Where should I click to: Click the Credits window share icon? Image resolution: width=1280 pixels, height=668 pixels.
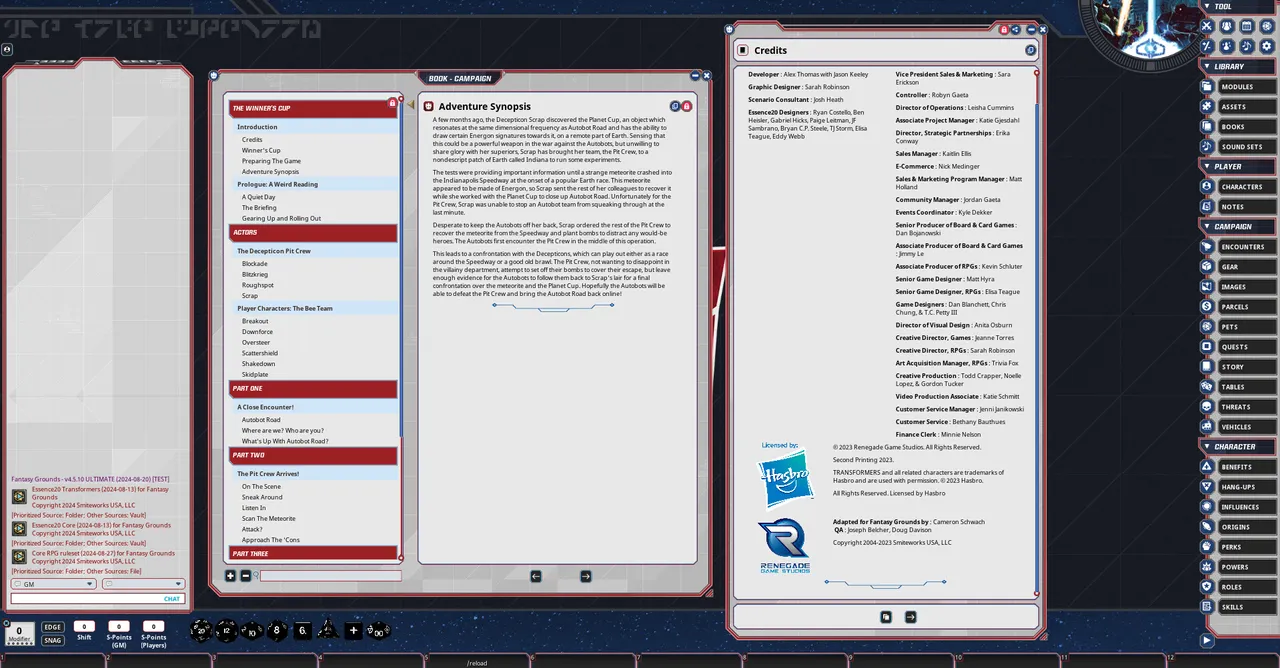pos(1016,30)
